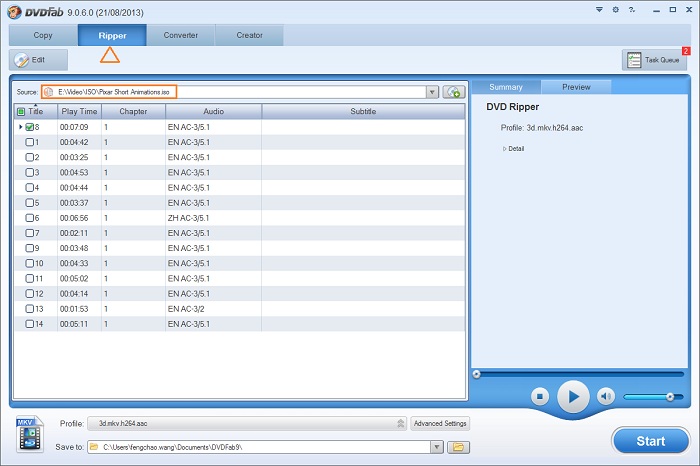
Task: Select play time 00:05:11 of title 14
Action: click(74, 324)
